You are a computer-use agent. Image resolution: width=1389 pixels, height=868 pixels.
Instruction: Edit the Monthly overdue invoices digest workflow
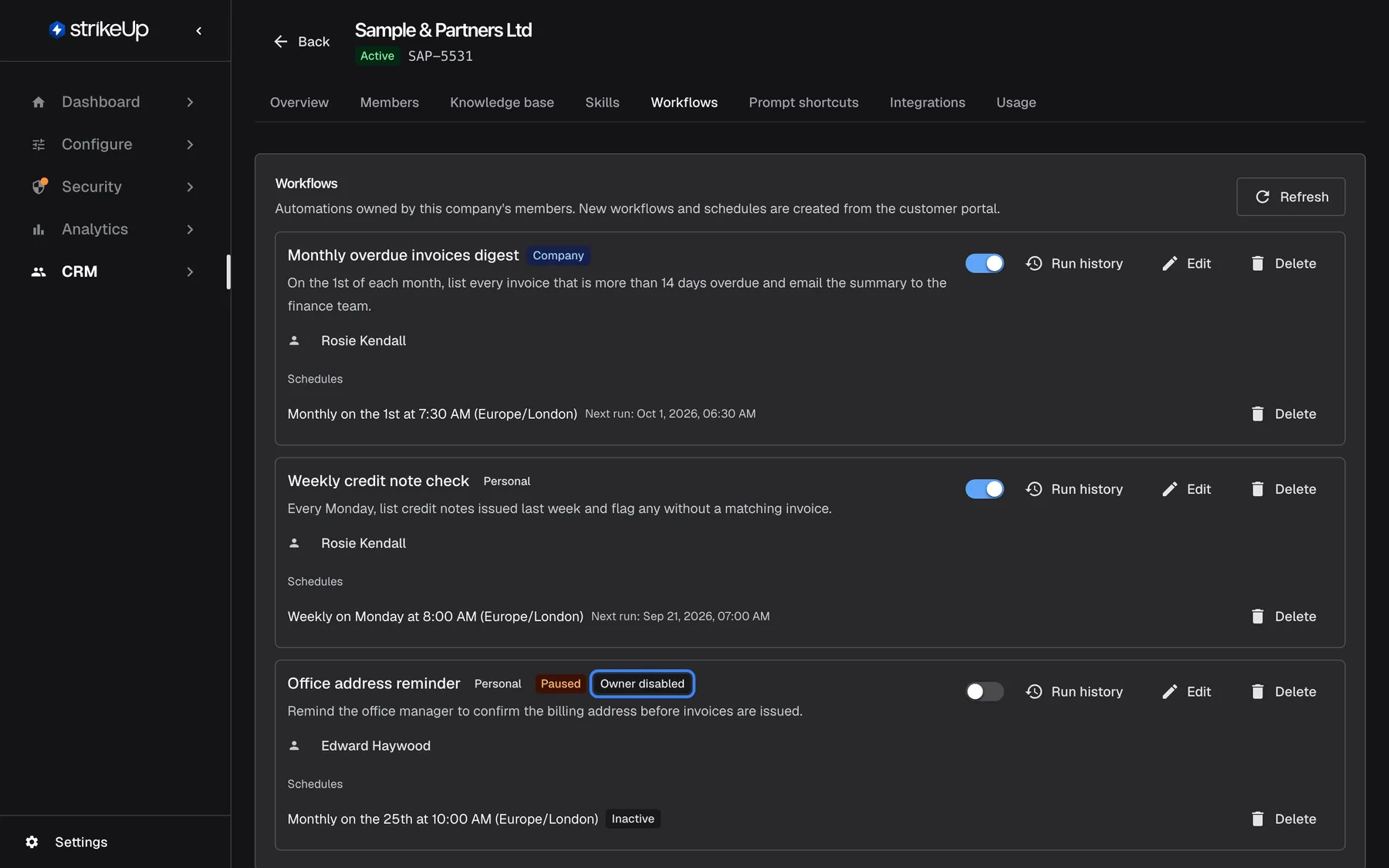pyautogui.click(x=1186, y=263)
